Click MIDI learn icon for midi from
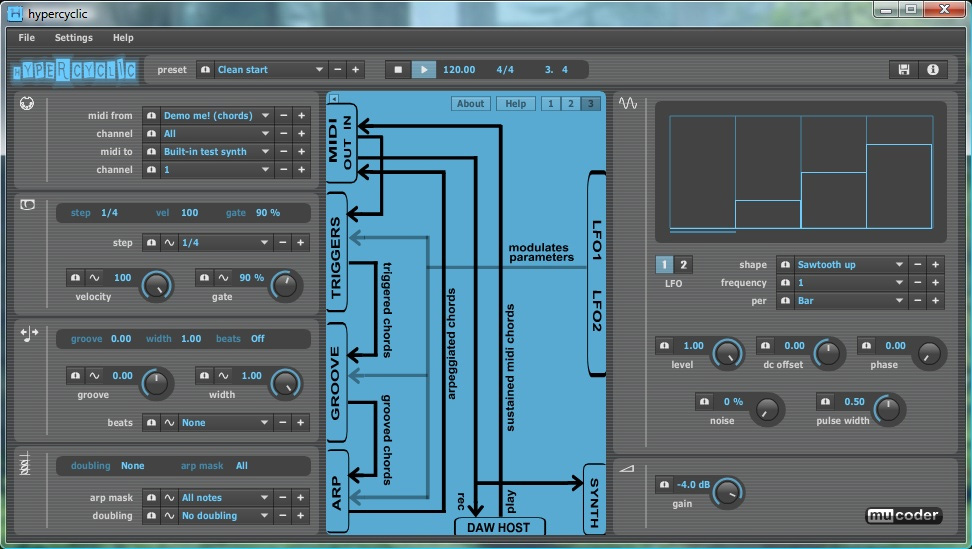 click(x=151, y=115)
